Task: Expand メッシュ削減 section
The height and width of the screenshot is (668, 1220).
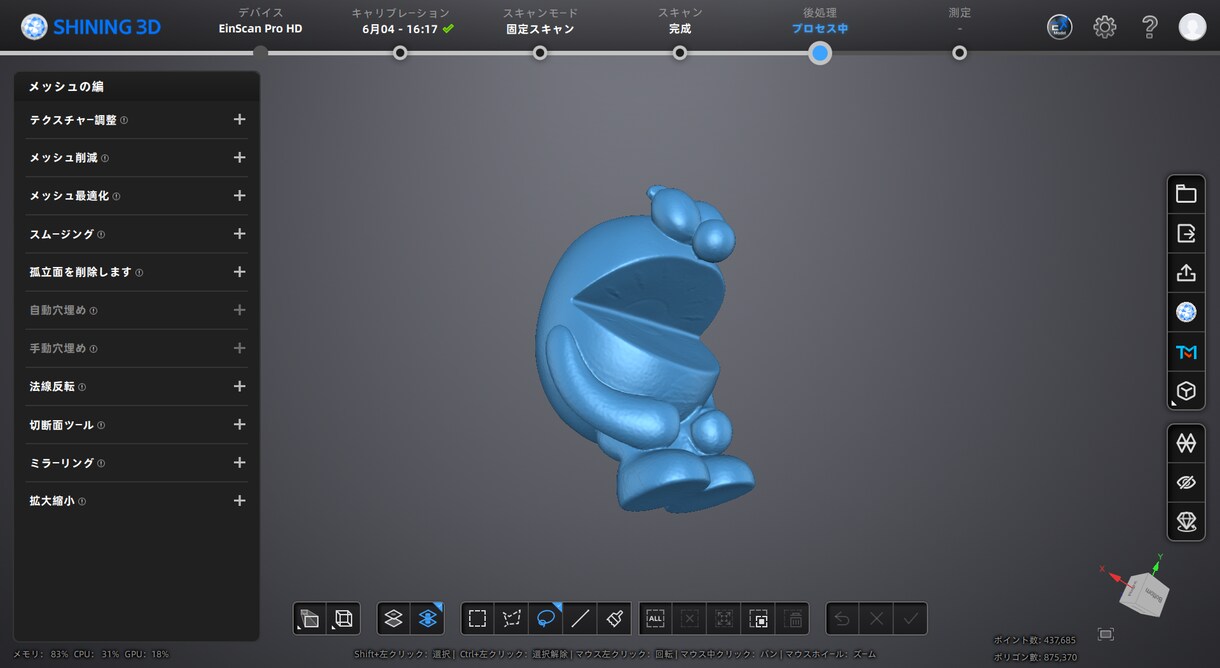Action: 239,158
